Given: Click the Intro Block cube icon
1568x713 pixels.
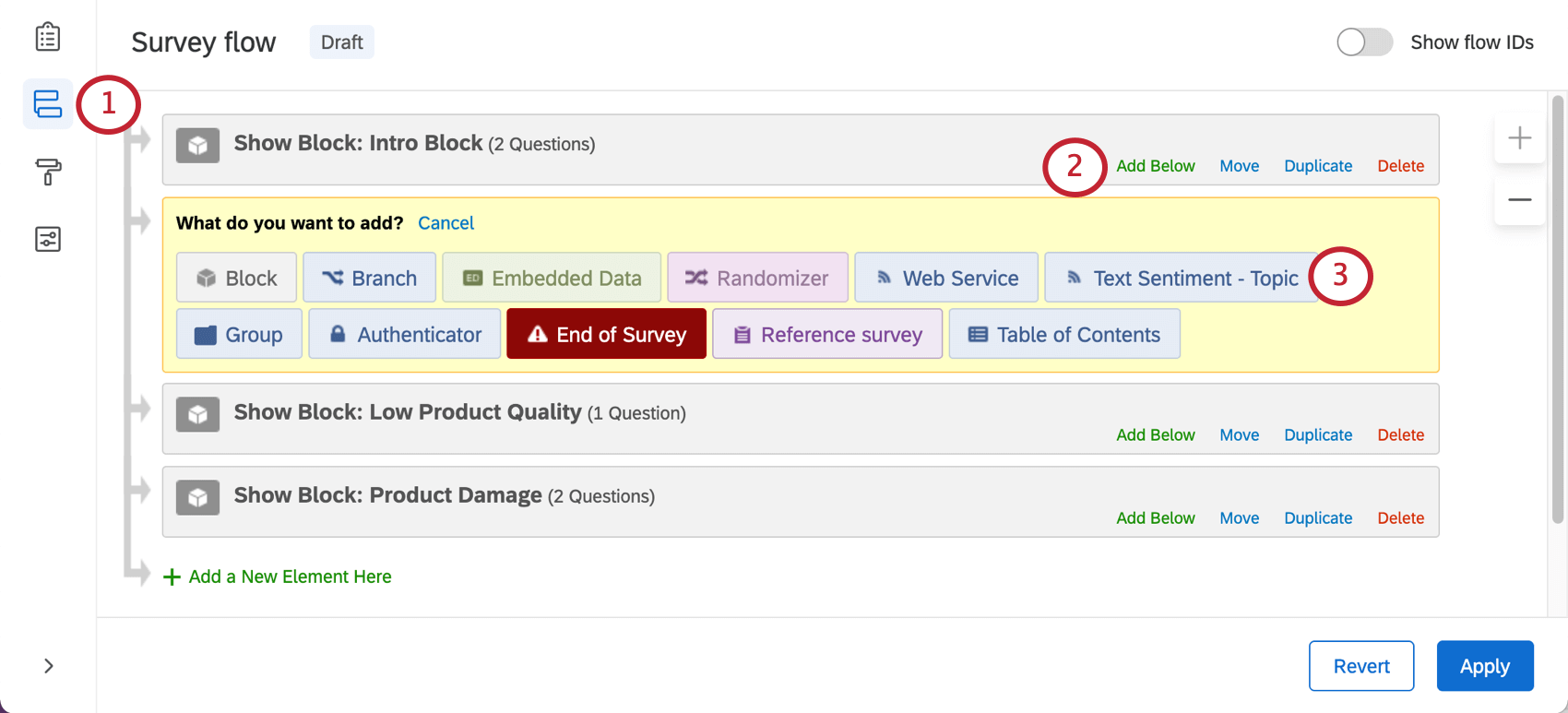Looking at the screenshot, I should tap(197, 146).
